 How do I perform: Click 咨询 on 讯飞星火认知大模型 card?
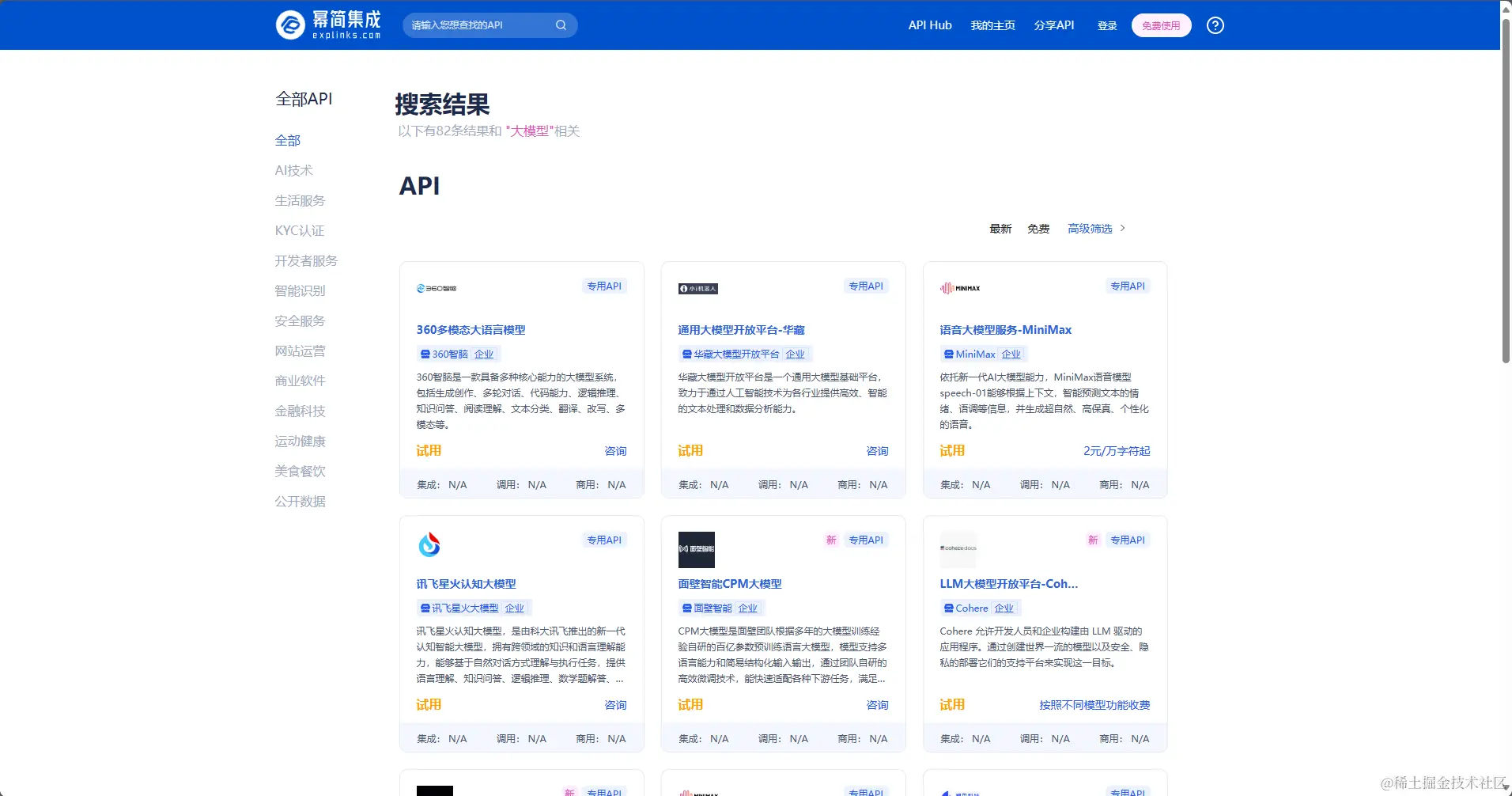tap(615, 705)
